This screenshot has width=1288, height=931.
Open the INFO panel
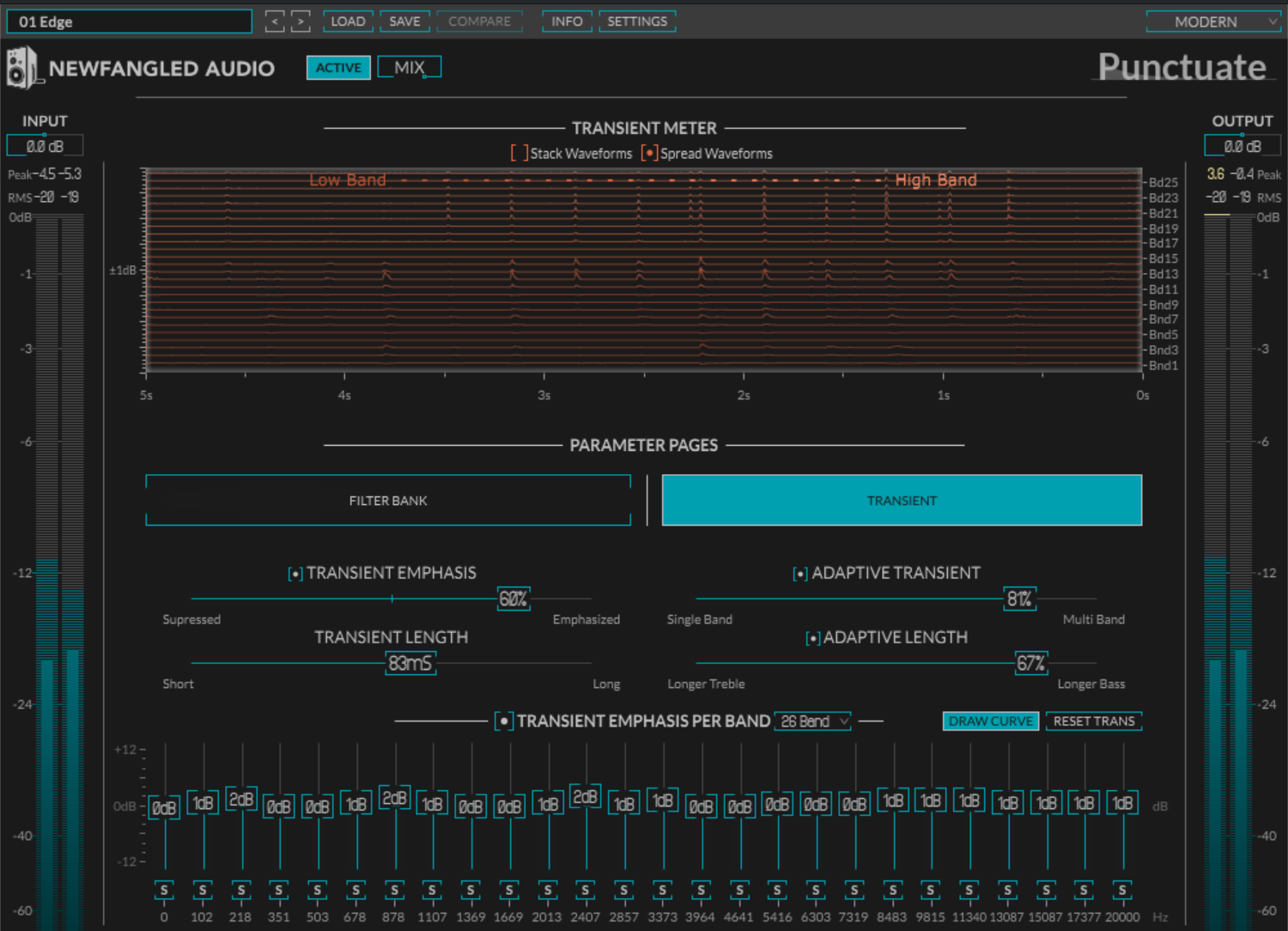click(x=567, y=21)
